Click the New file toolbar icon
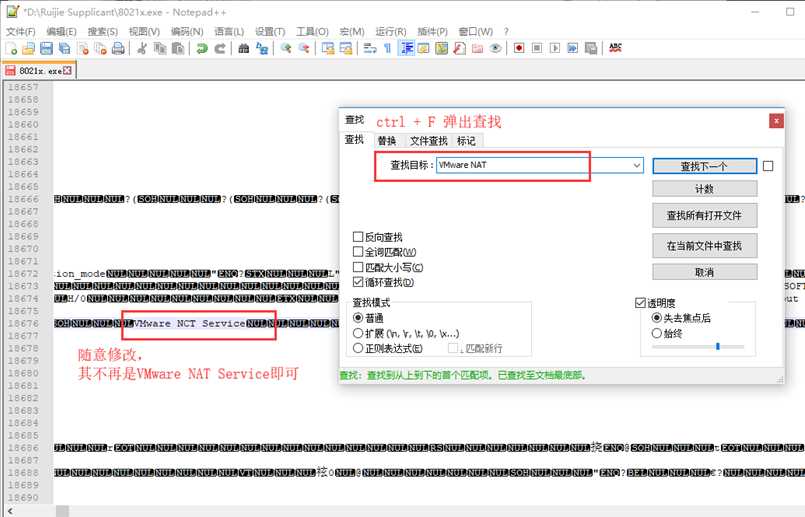 point(10,48)
